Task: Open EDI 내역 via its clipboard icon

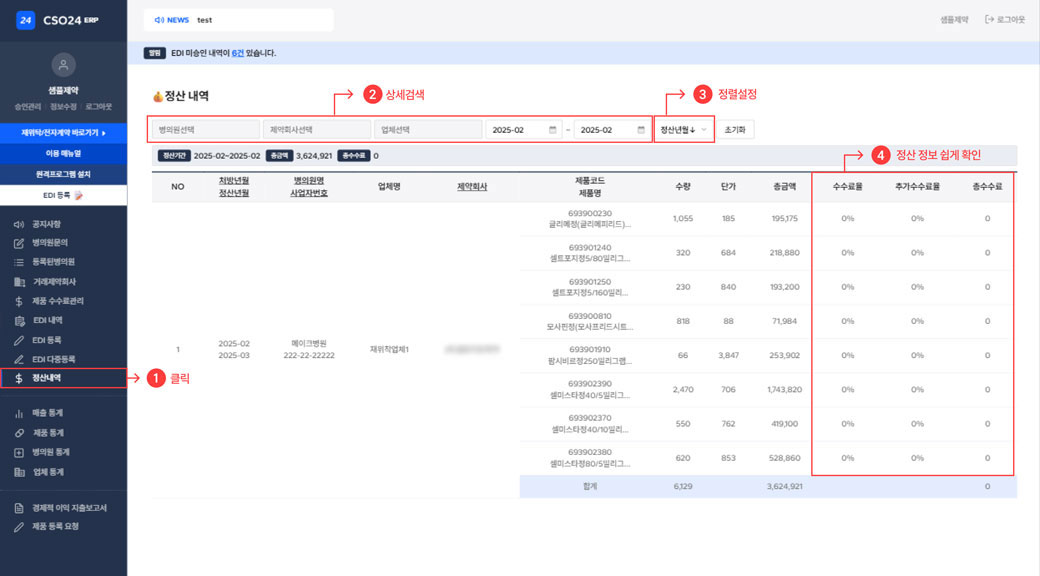Action: [x=19, y=321]
